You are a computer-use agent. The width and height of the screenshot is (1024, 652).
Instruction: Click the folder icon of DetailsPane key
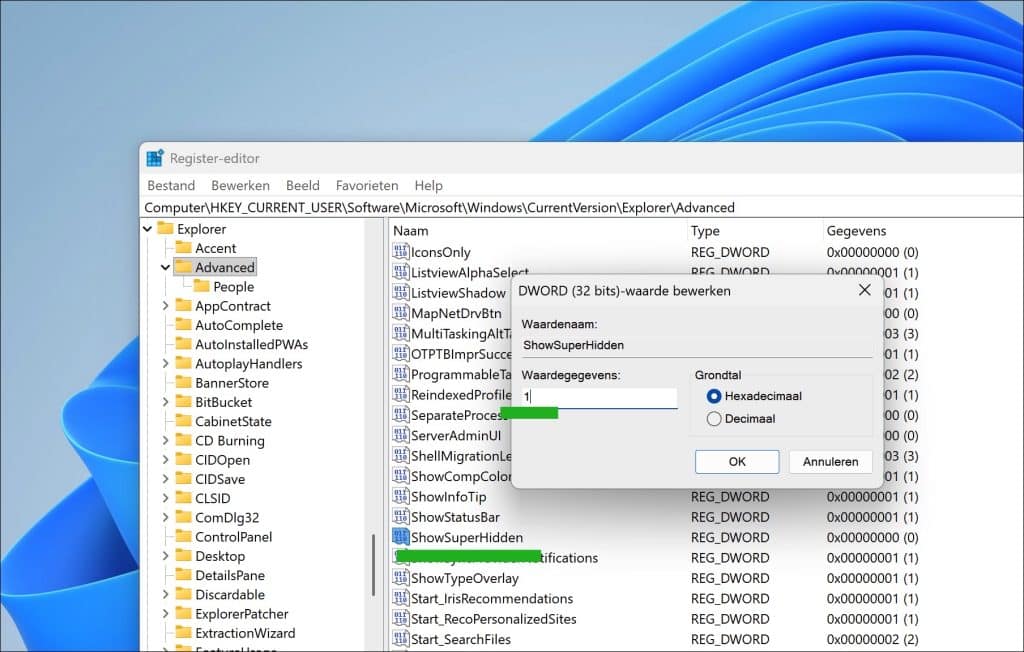pos(184,575)
